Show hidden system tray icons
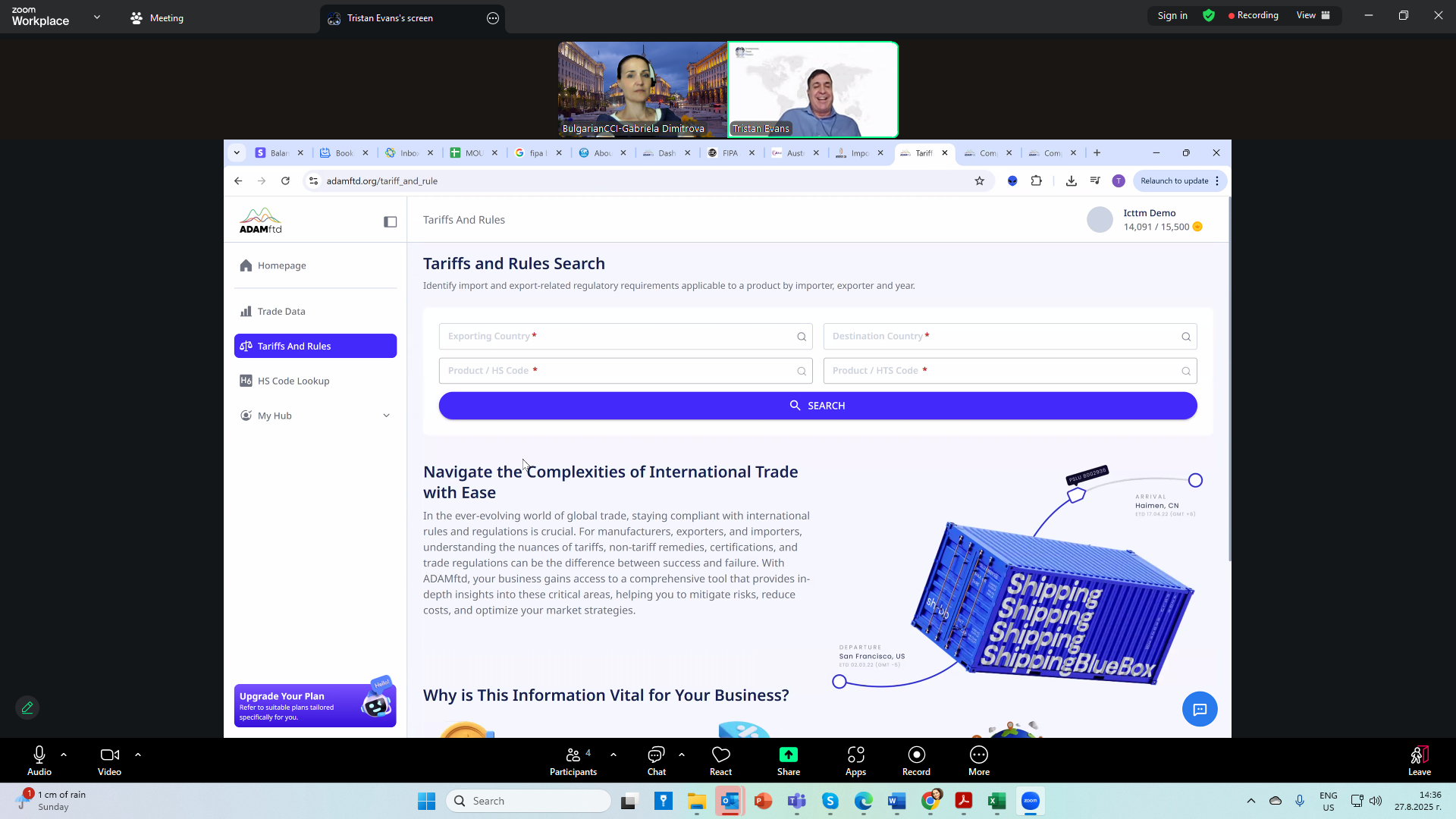1456x819 pixels. tap(1251, 801)
